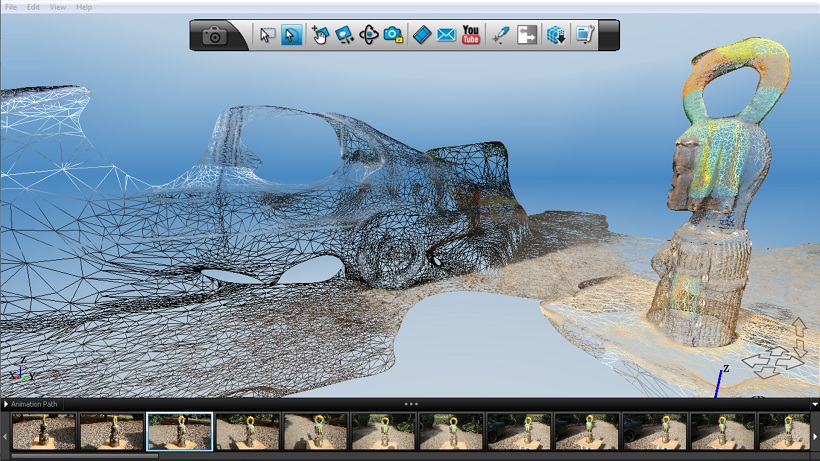
Task: Select the rectangle selection tool
Action: (267, 36)
